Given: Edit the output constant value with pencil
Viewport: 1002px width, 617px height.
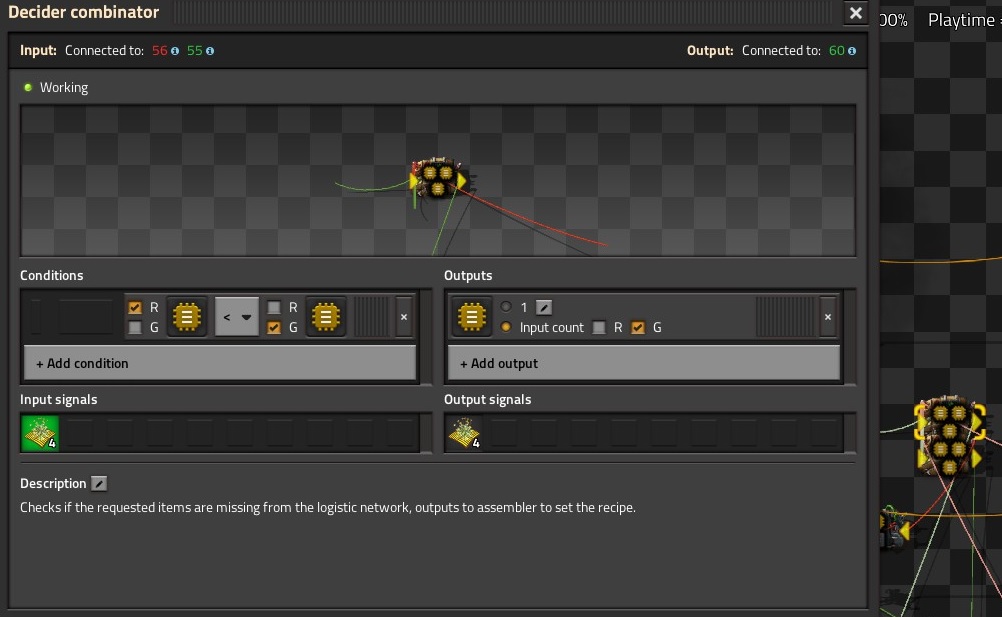Looking at the screenshot, I should click(x=544, y=308).
